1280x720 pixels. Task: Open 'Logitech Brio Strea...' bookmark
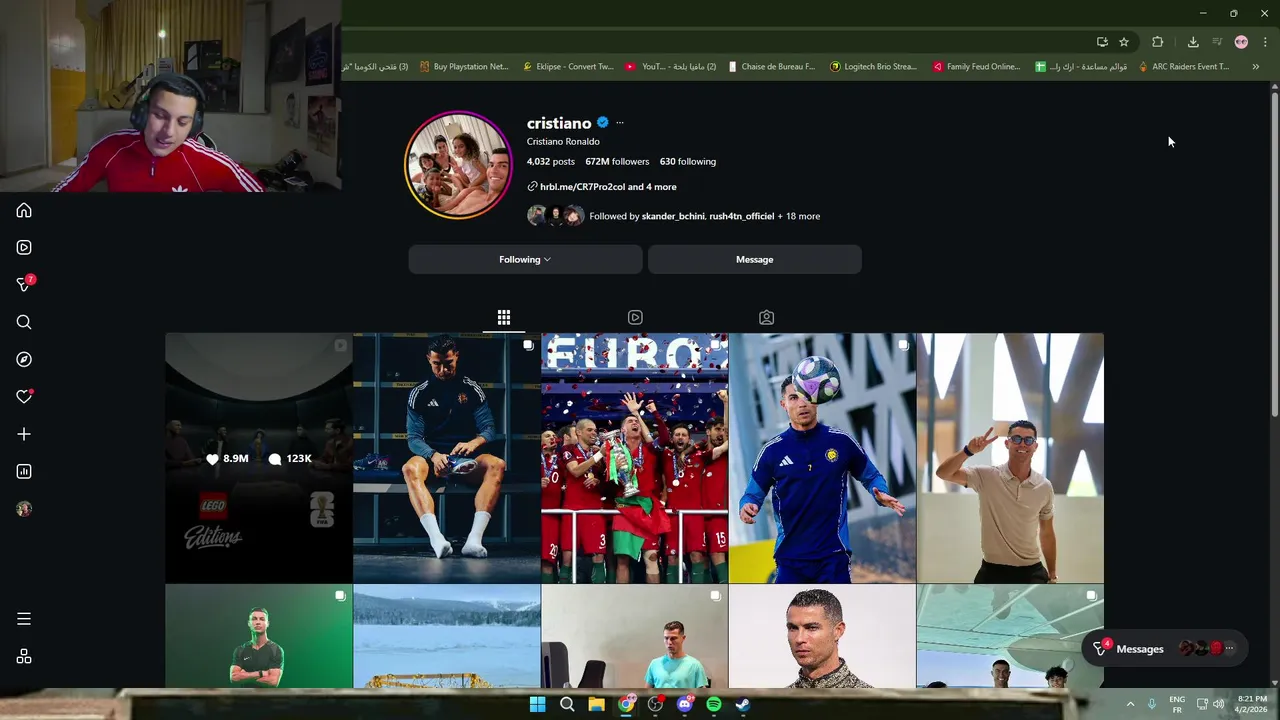coord(873,67)
